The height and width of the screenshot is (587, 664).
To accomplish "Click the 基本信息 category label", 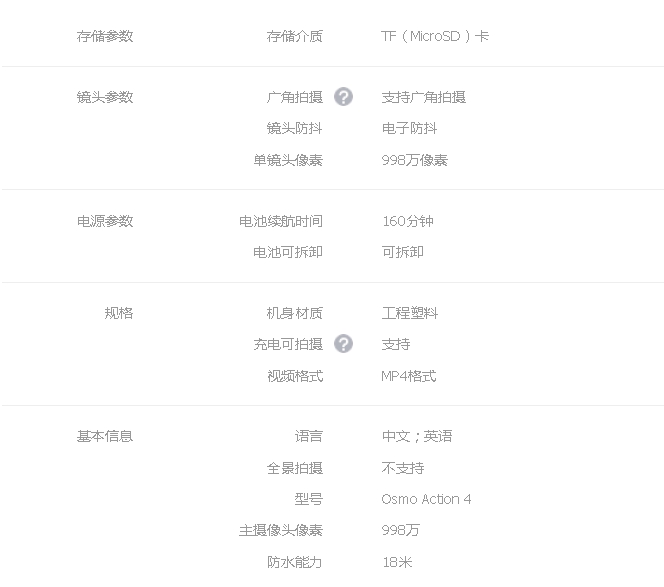I will click(105, 436).
